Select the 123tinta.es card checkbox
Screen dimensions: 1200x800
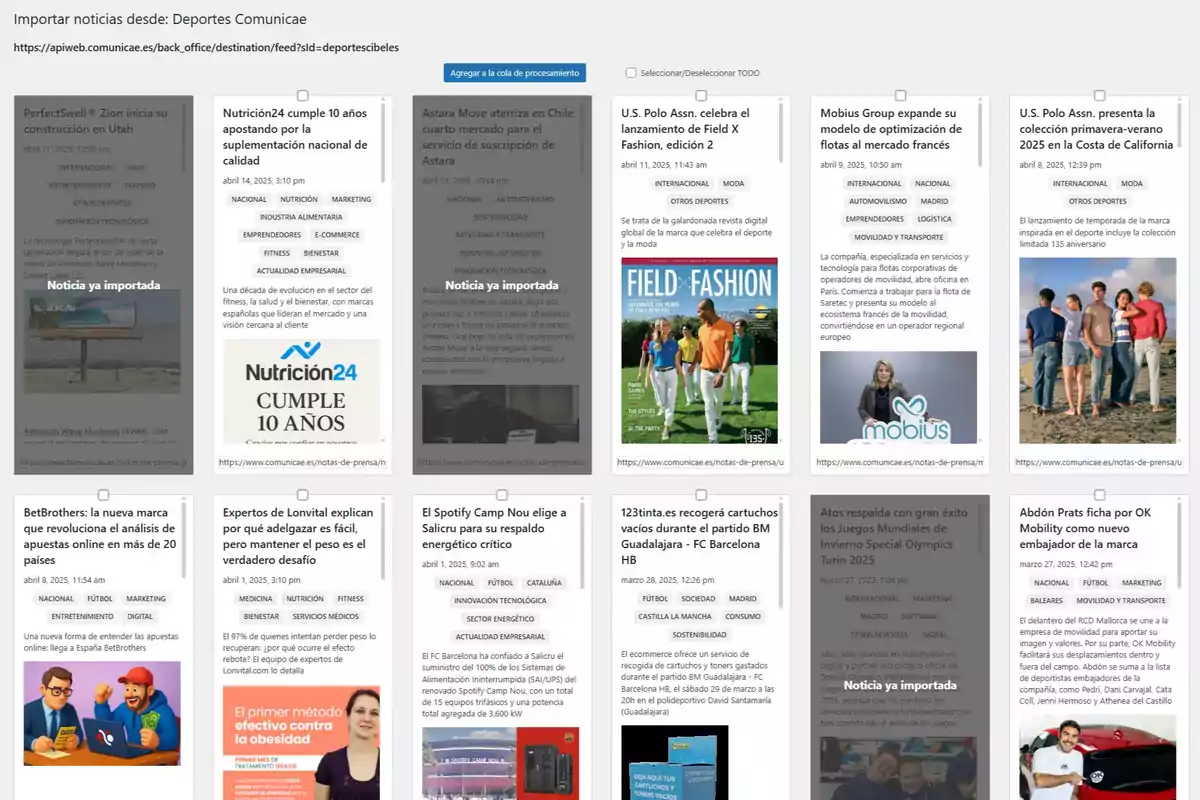701,495
